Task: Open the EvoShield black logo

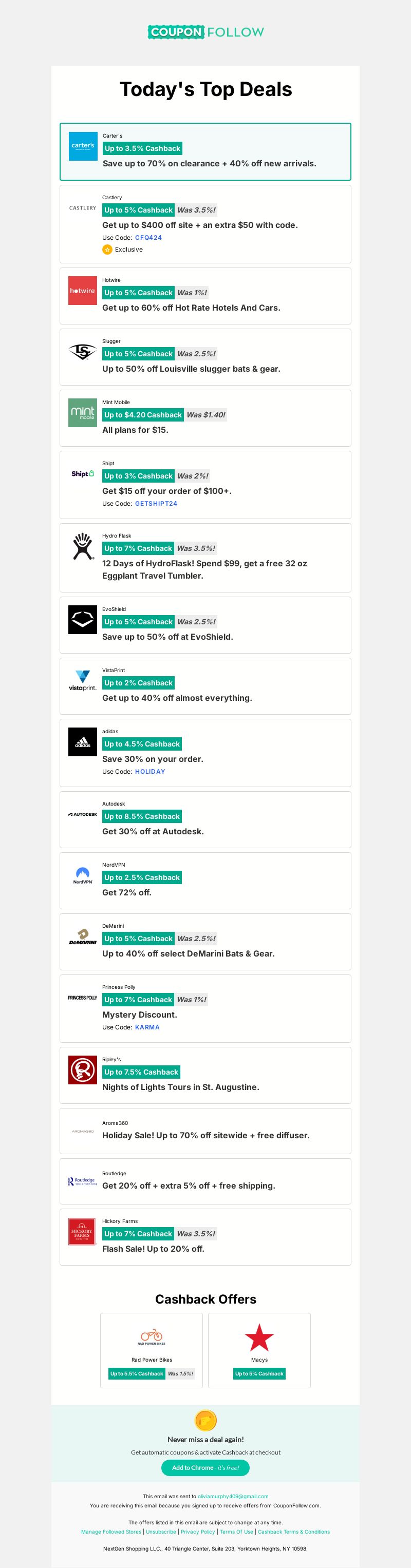Action: [x=83, y=620]
